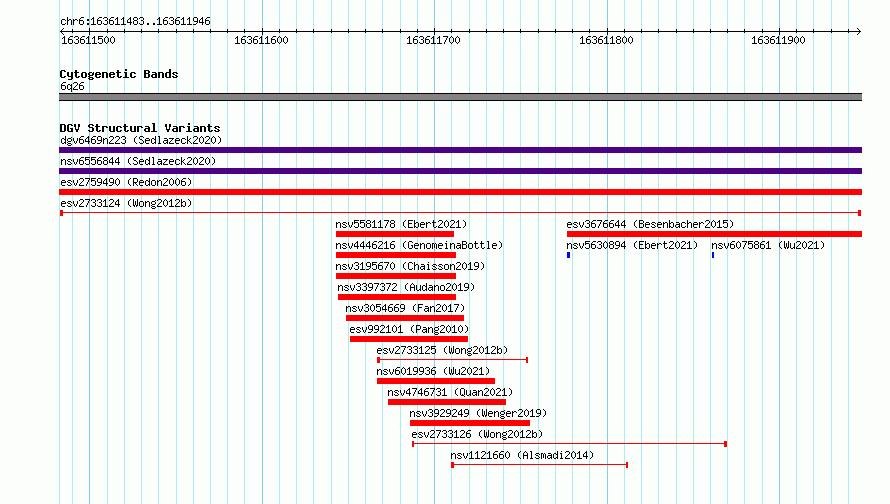This screenshot has height=504, width=890.
Task: Click ruler position 163611500
Action: (88, 40)
